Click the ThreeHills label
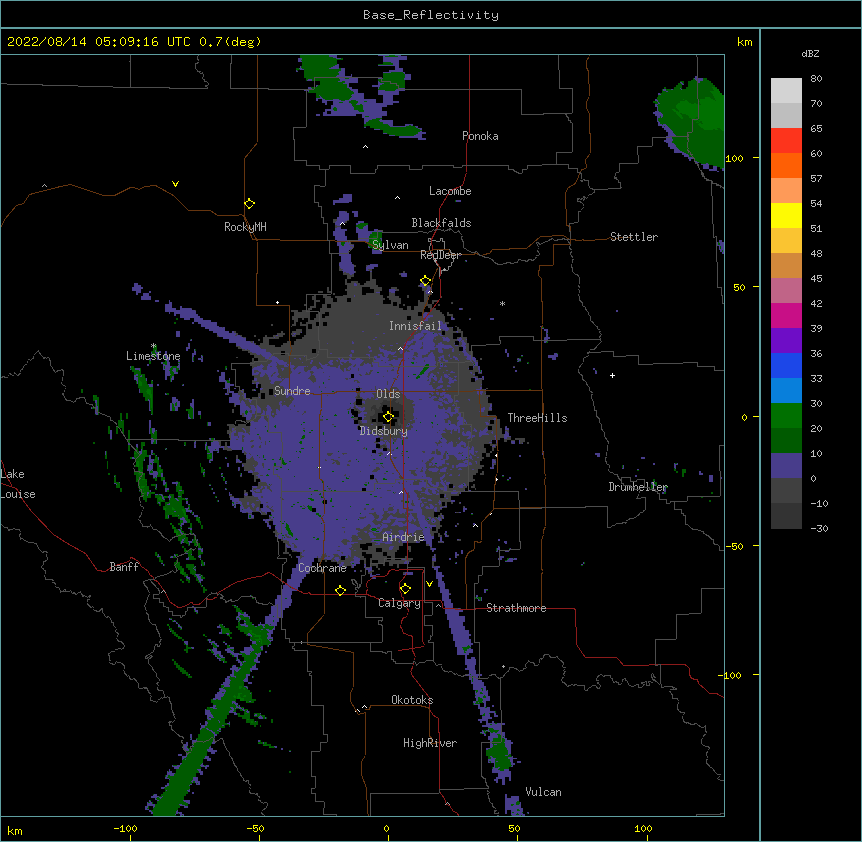This screenshot has width=862, height=842. coord(537,418)
